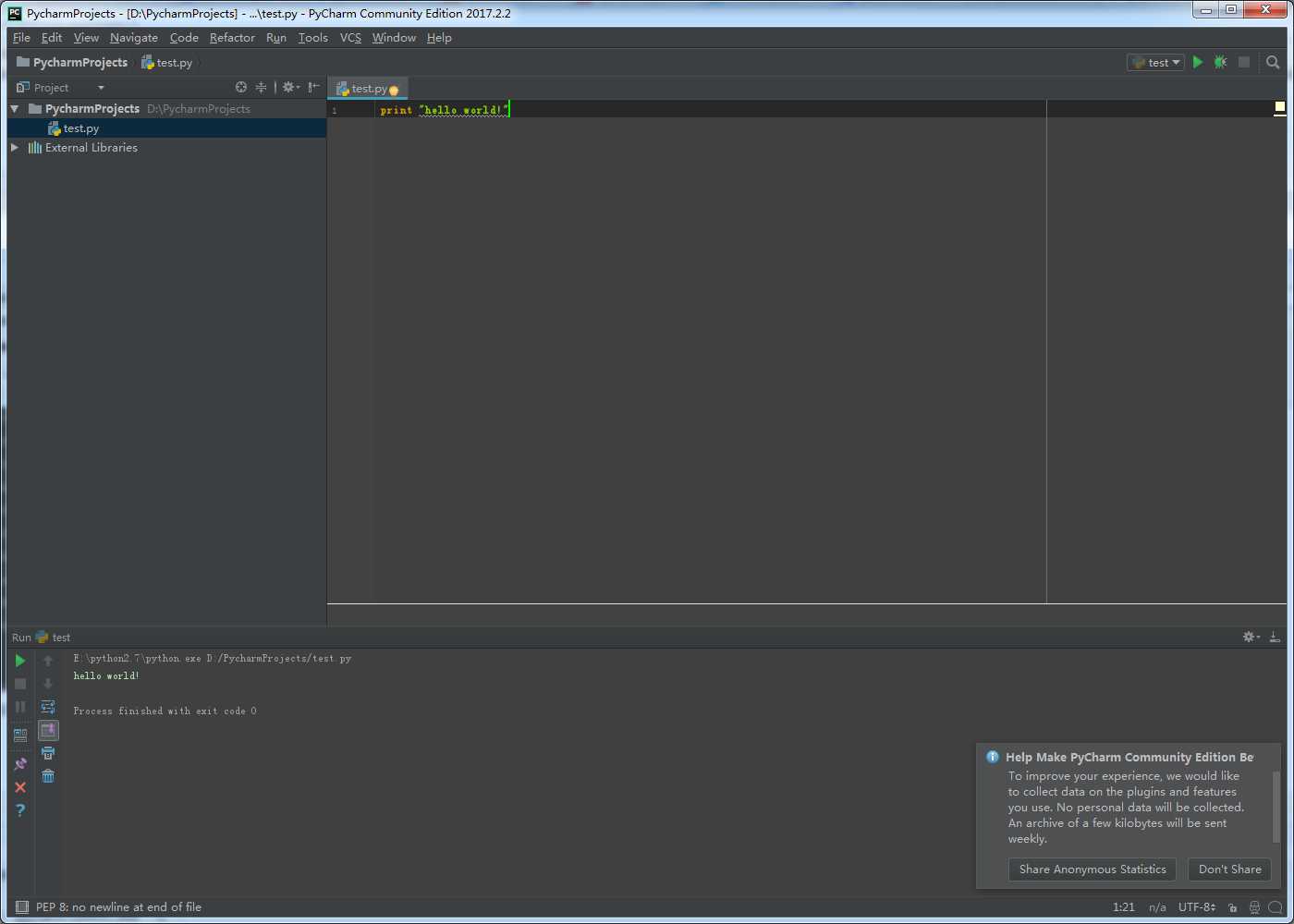
Task: Hide the Project tool window
Action: click(x=314, y=87)
